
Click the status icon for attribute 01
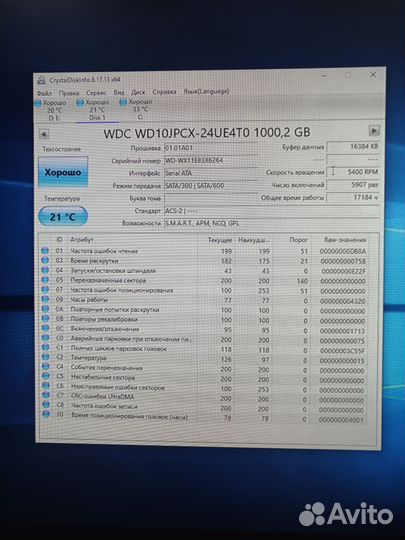click(45, 250)
